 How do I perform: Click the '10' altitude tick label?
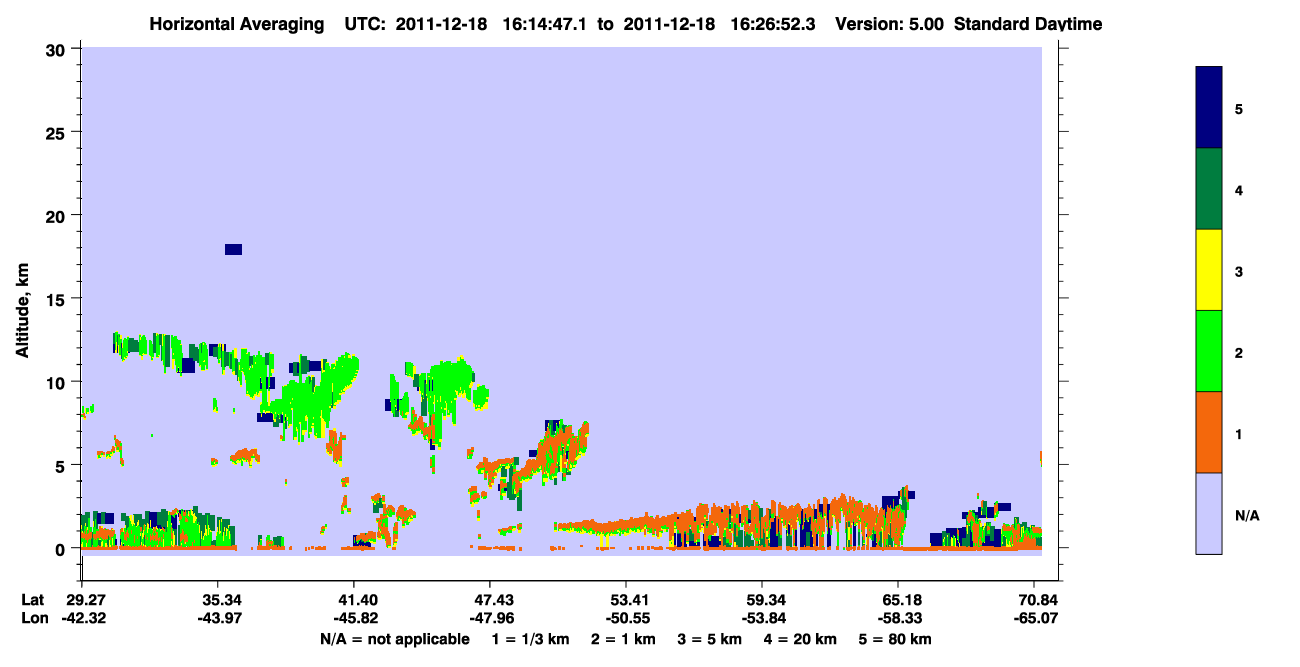tap(58, 382)
